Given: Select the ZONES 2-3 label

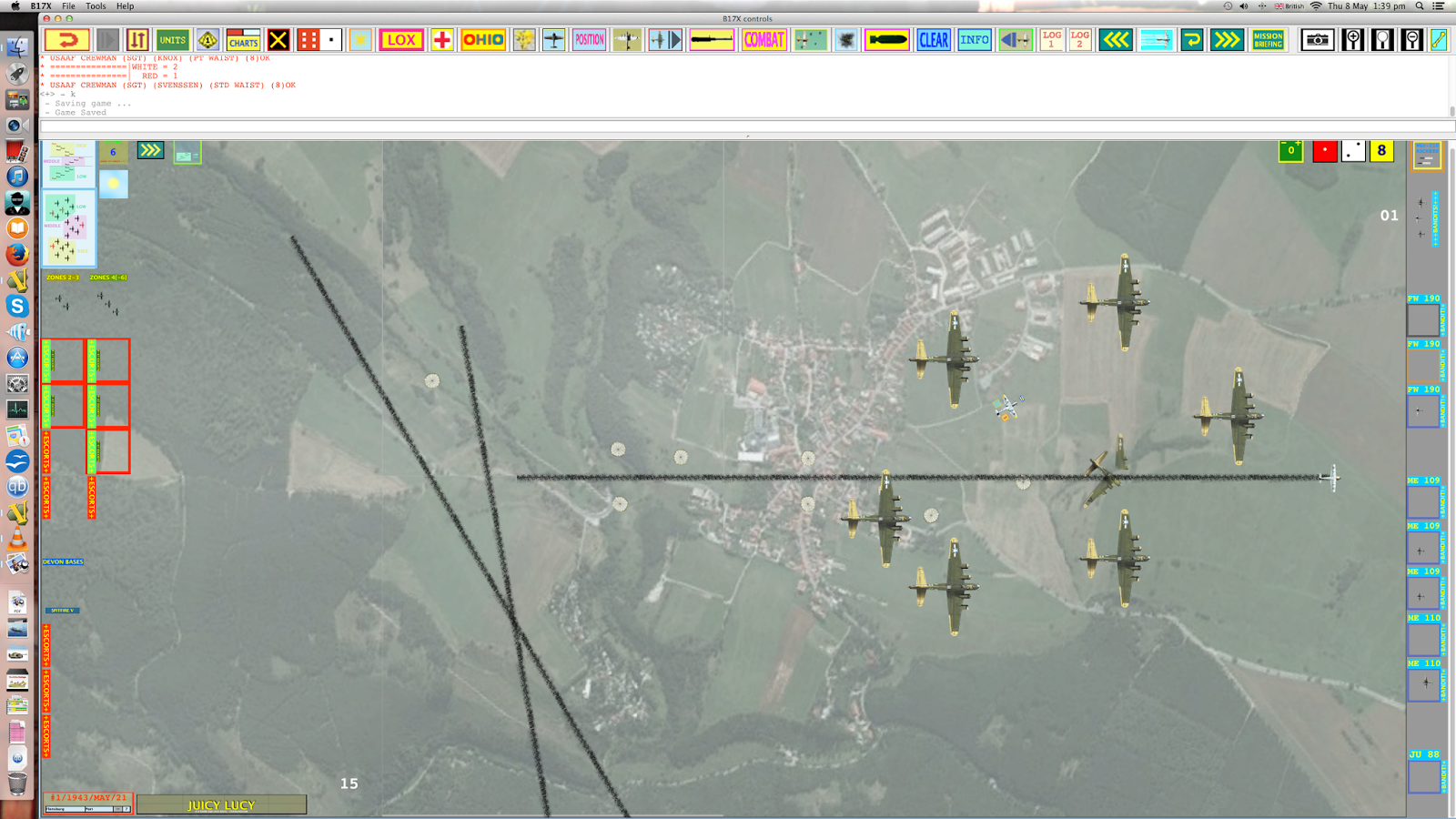Looking at the screenshot, I should click(63, 278).
